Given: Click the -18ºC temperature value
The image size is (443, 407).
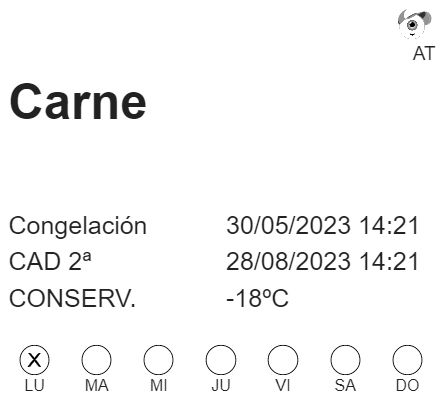Looking at the screenshot, I should pos(257,298).
